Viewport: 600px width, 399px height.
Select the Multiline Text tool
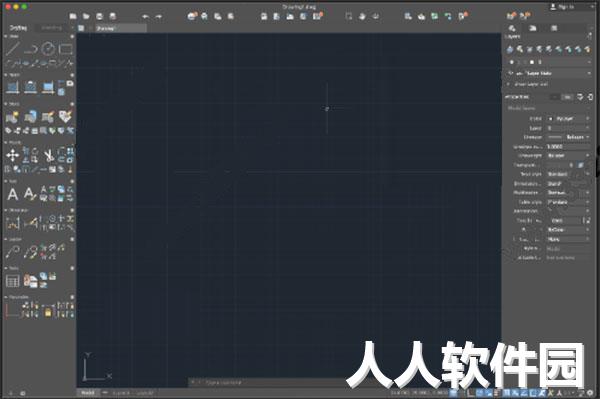tap(13, 194)
